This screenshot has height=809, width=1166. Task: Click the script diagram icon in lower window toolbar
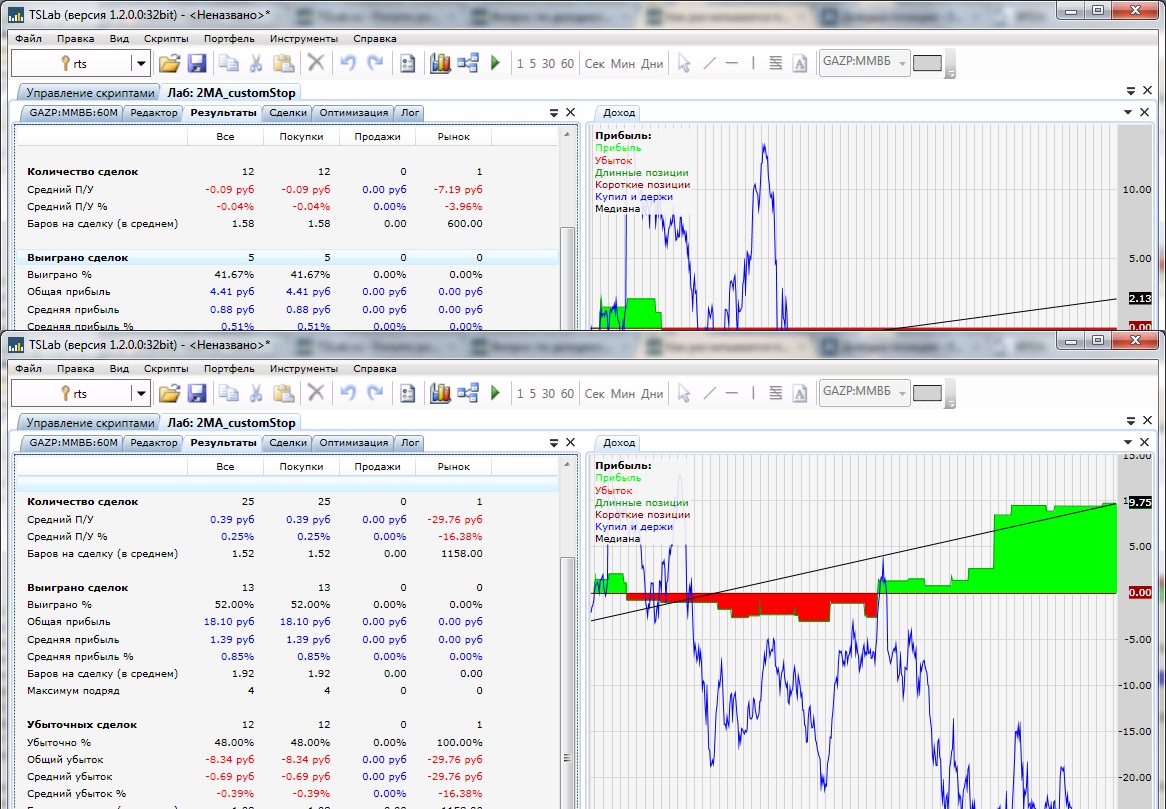pos(468,394)
